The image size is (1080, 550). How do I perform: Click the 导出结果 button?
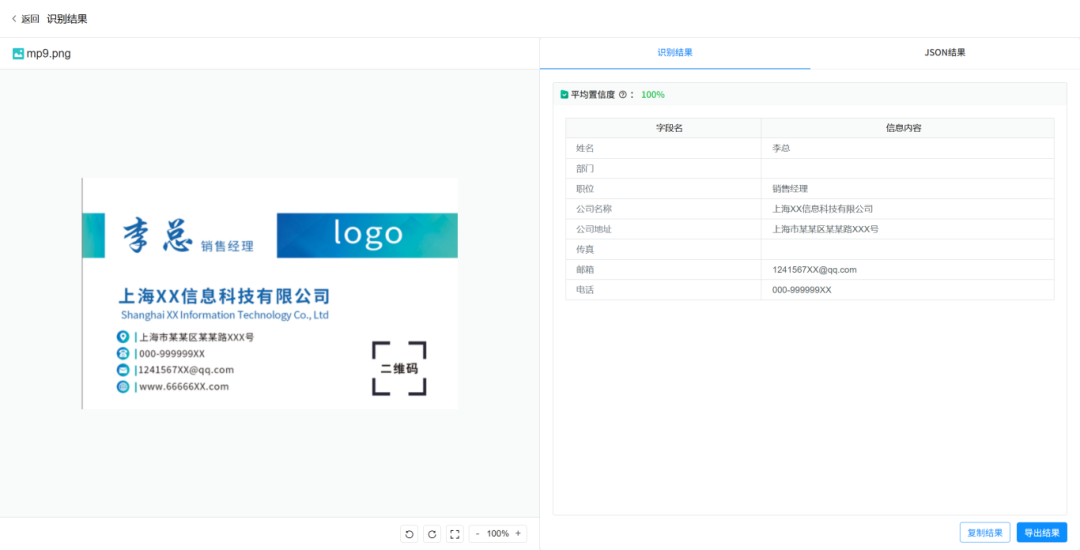(1041, 533)
